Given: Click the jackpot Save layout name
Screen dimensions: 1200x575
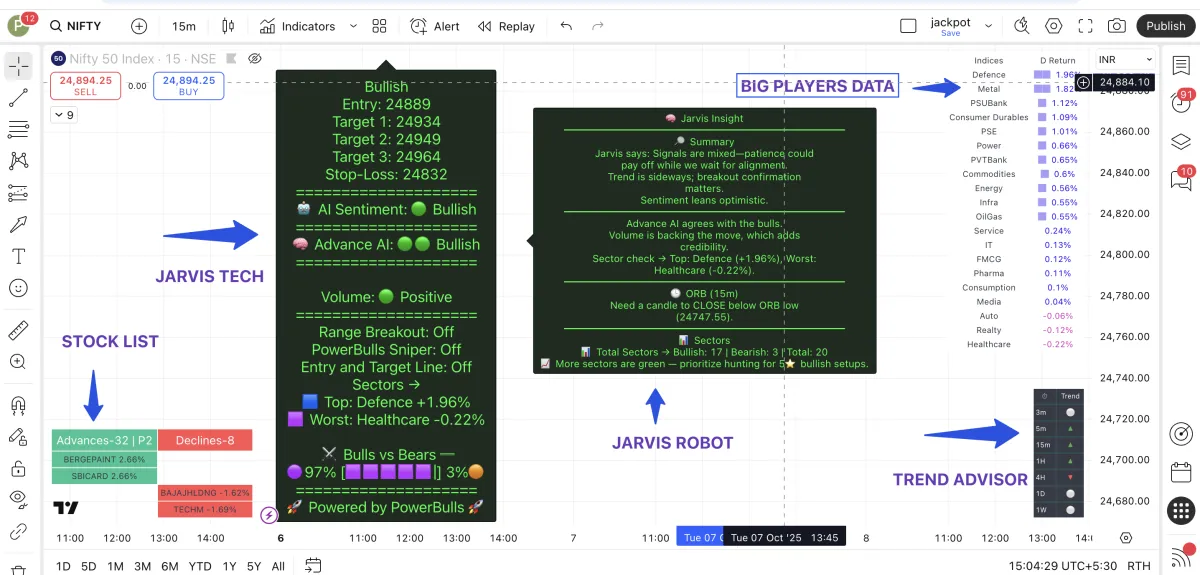Looking at the screenshot, I should 950,27.
